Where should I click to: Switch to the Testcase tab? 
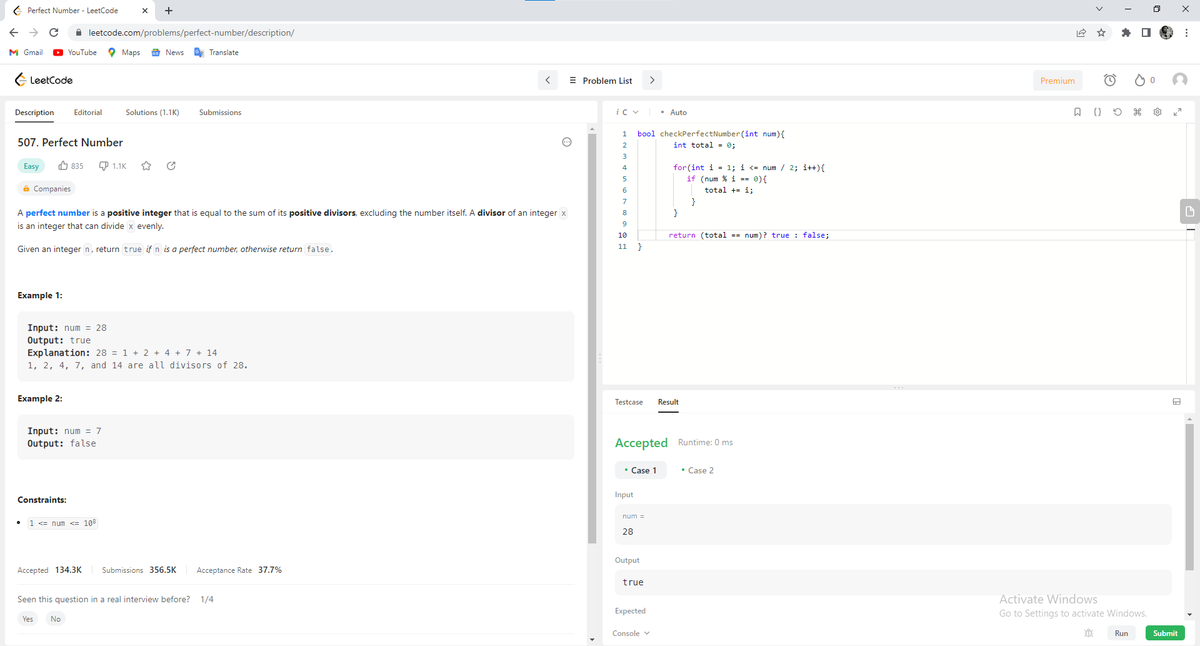pos(628,402)
